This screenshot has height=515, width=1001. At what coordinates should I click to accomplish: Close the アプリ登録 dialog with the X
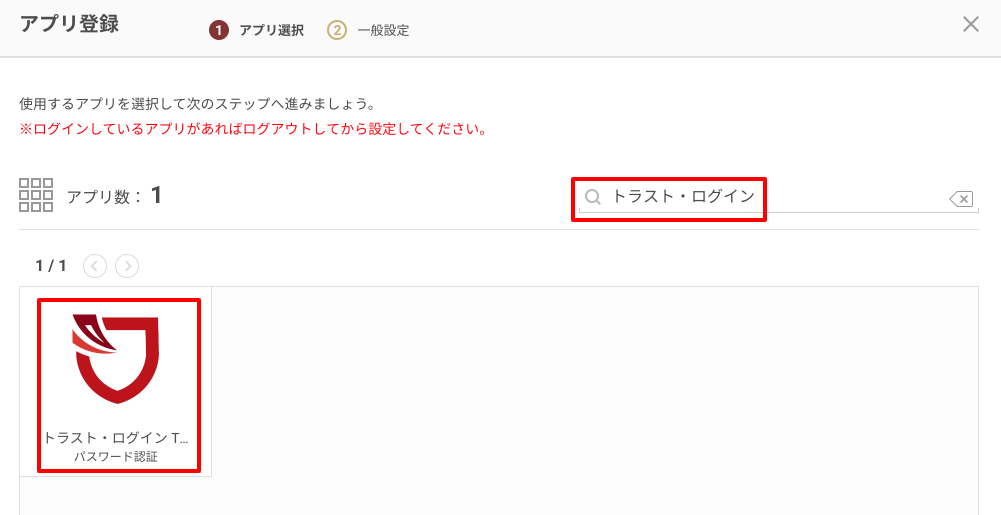(x=970, y=25)
